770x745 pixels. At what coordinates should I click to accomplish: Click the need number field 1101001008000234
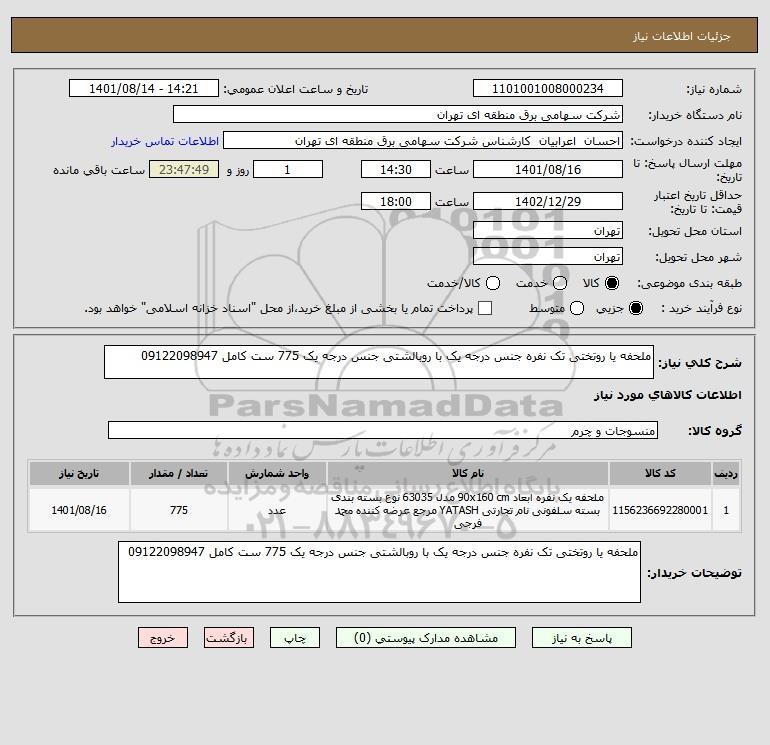pos(548,88)
